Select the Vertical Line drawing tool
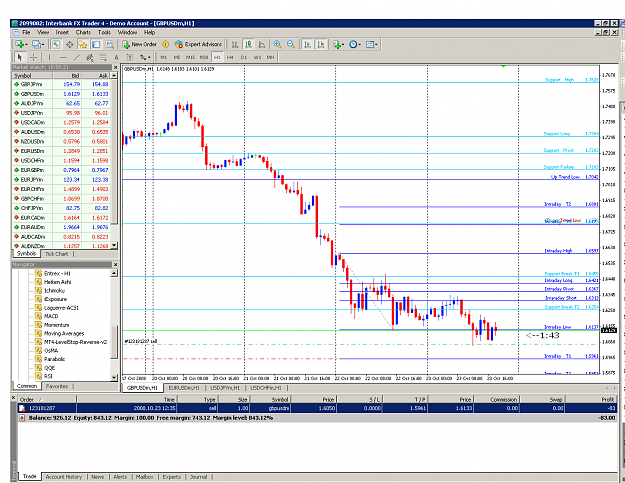Viewport: 625px width, 483px height. point(49,57)
